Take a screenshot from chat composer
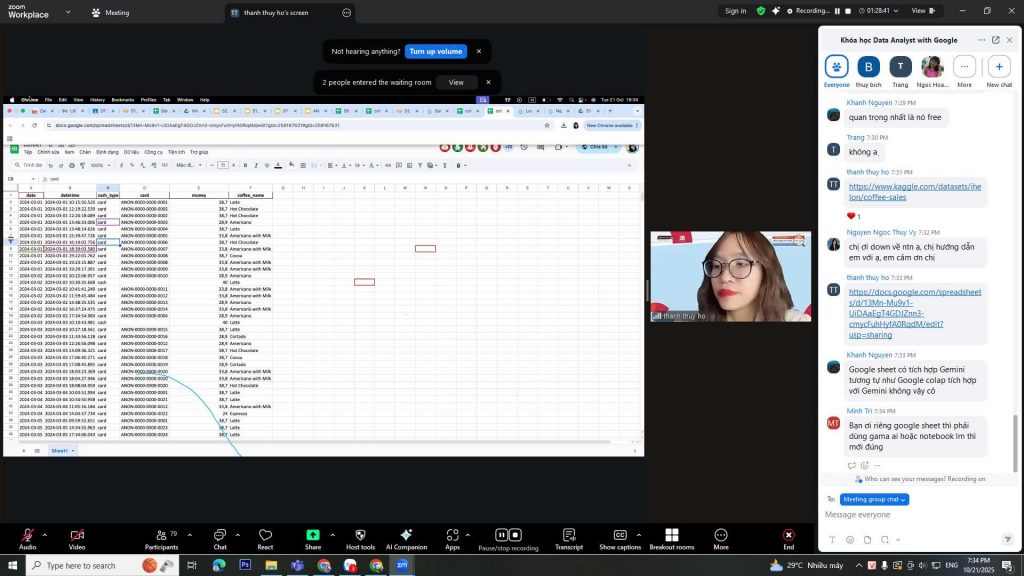Viewport: 1024px width, 576px height. (885, 540)
